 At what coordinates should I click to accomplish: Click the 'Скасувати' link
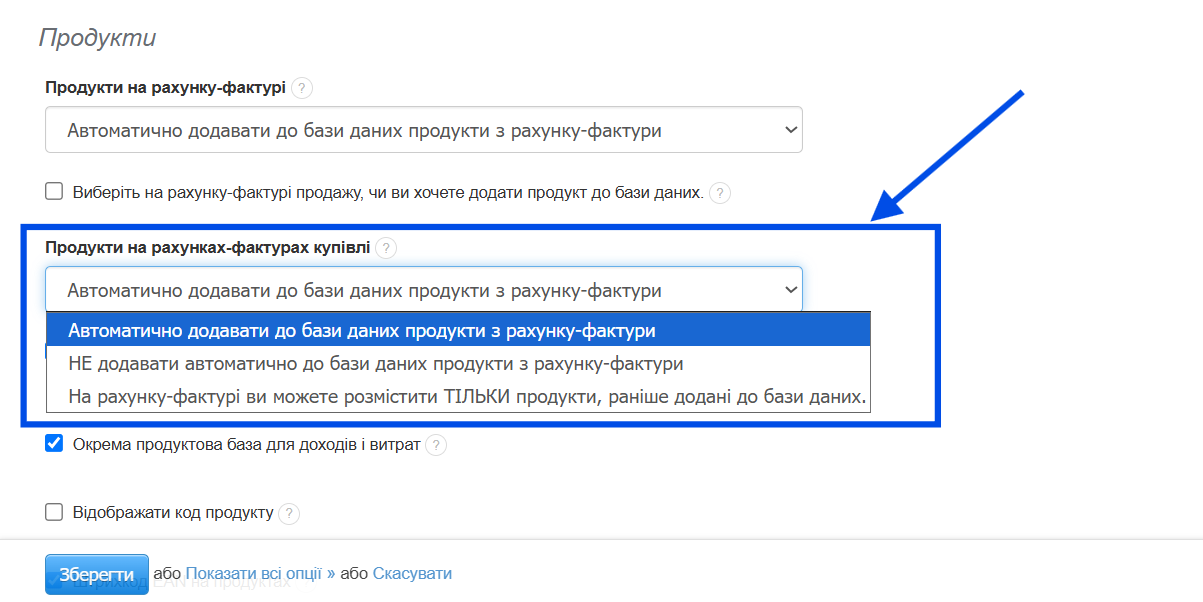coord(412,574)
